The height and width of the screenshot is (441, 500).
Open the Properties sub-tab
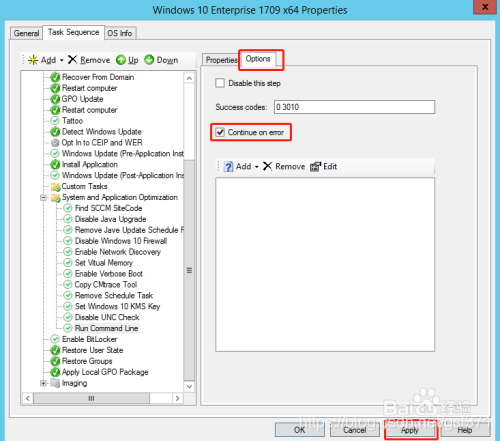coord(221,60)
